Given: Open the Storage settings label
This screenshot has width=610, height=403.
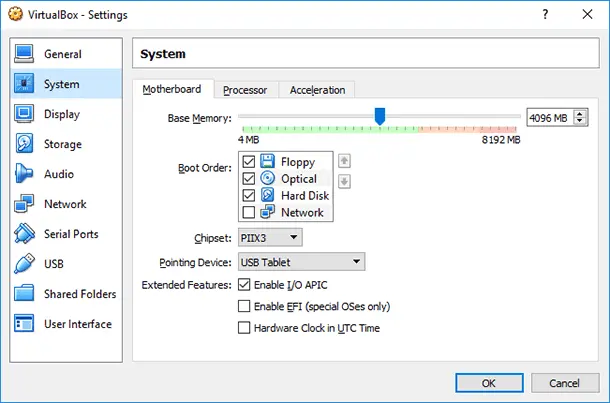Looking at the screenshot, I should click(63, 144).
